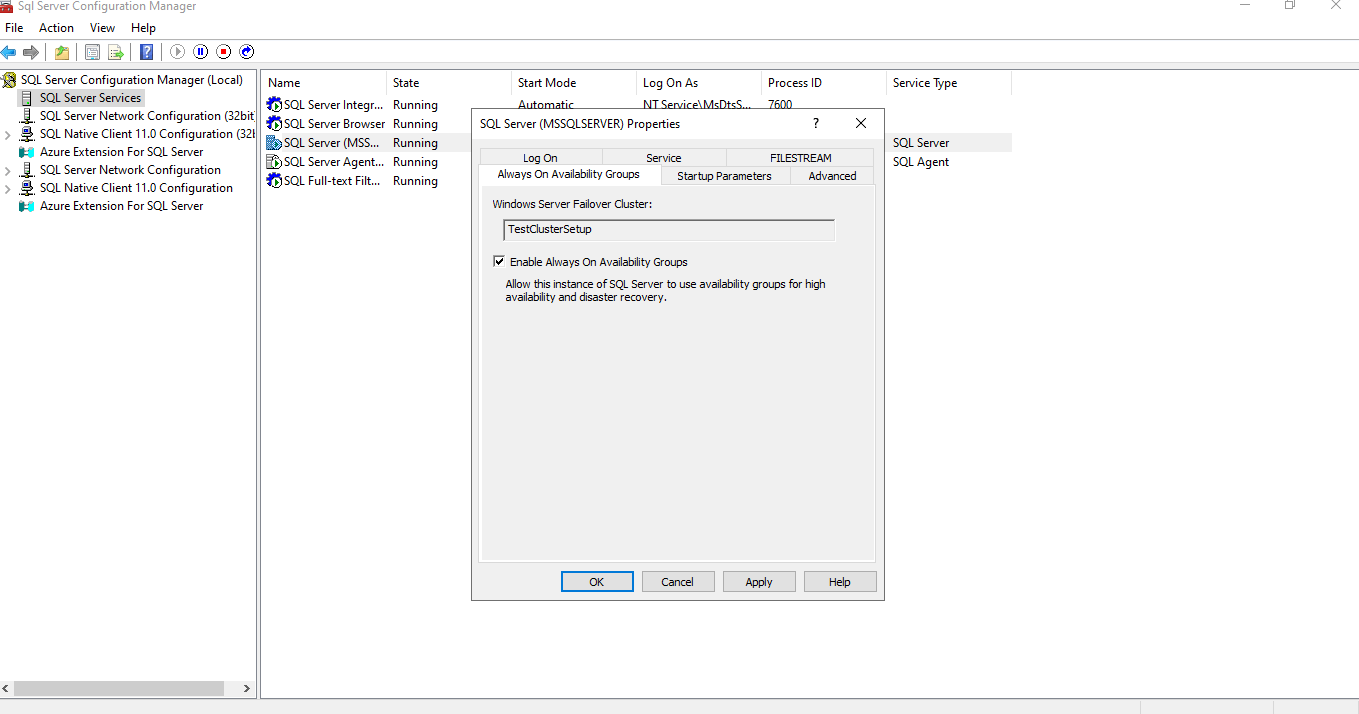Image resolution: width=1359 pixels, height=714 pixels.
Task: Click the Windows Server Failover Cluster name field
Action: pos(669,230)
